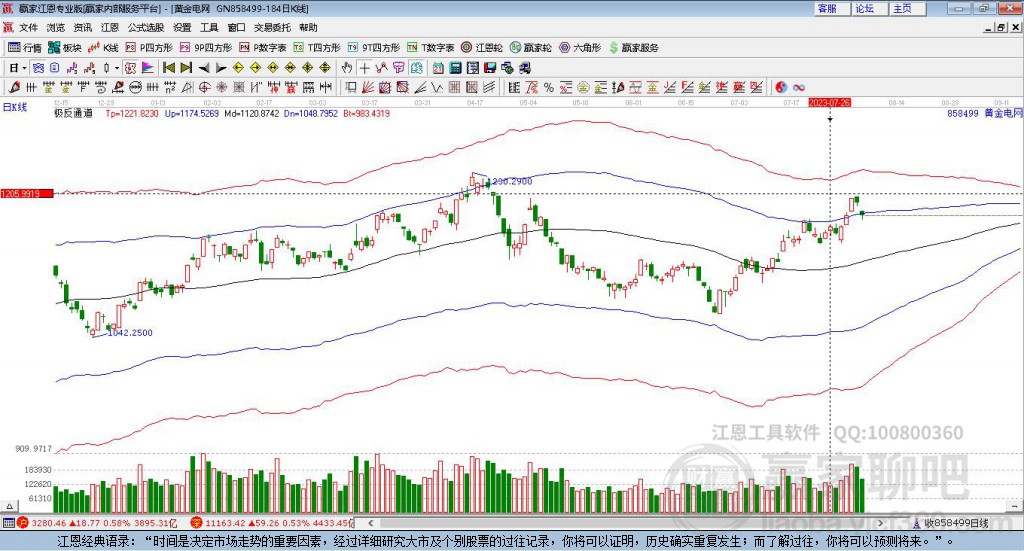The image size is (1024, 551).
Task: Switch to K线 candlestick chart view
Action: tap(103, 48)
